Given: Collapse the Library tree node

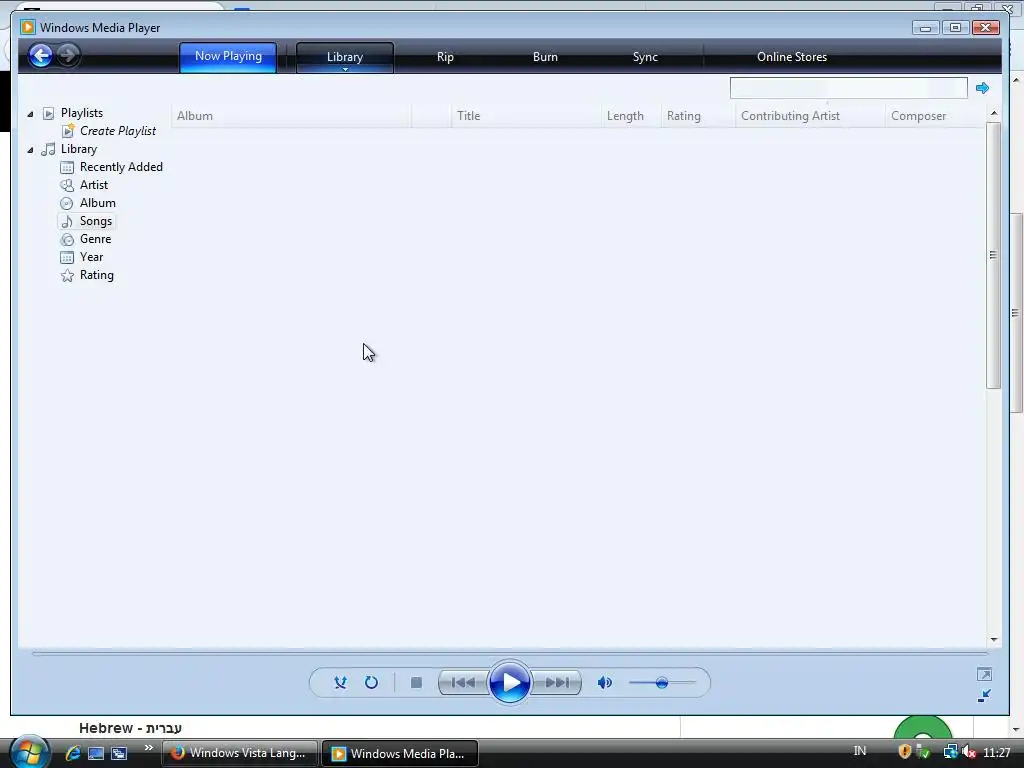Looking at the screenshot, I should [30, 150].
